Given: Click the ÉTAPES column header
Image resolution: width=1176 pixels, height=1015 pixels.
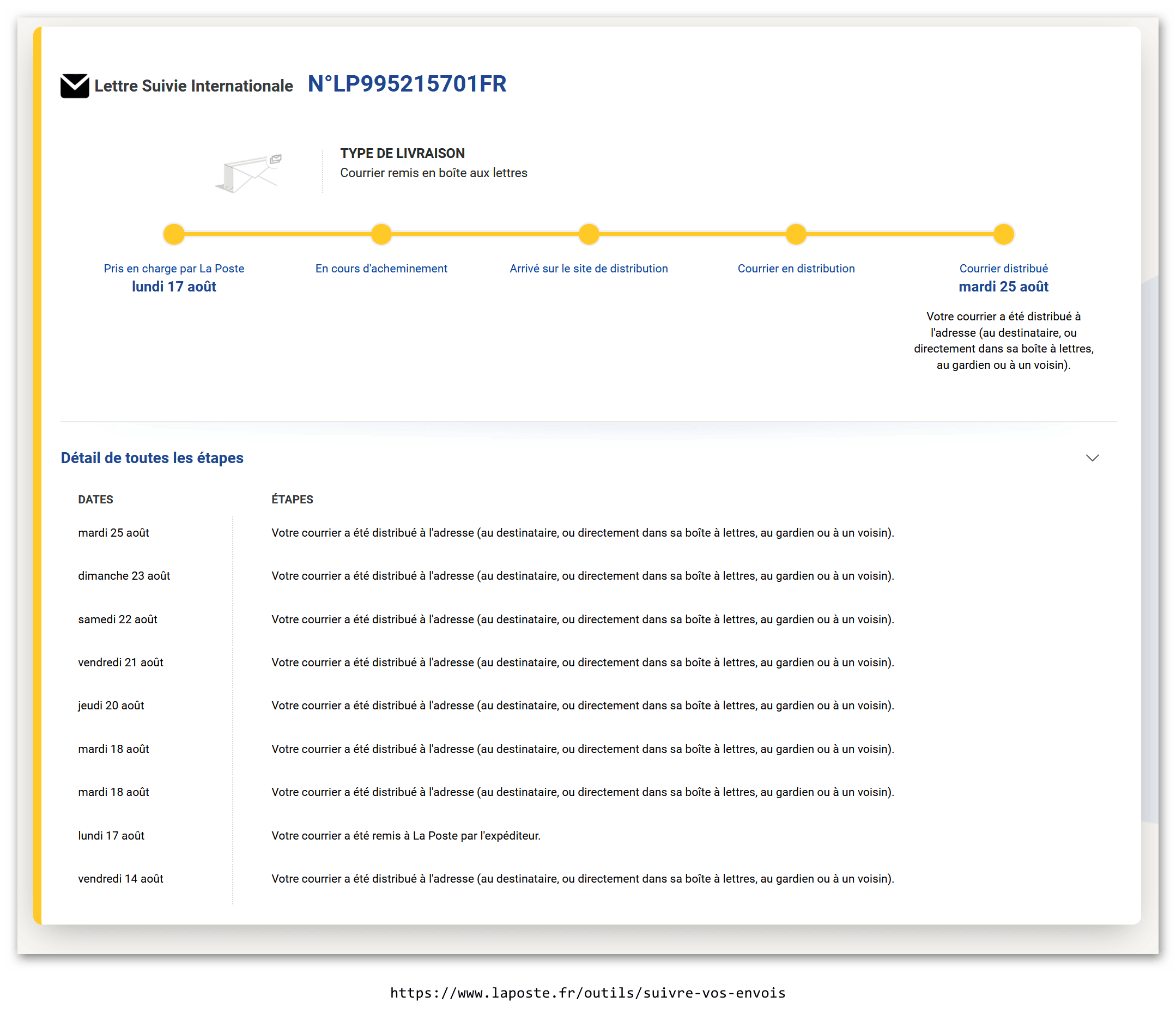Looking at the screenshot, I should tap(292, 499).
